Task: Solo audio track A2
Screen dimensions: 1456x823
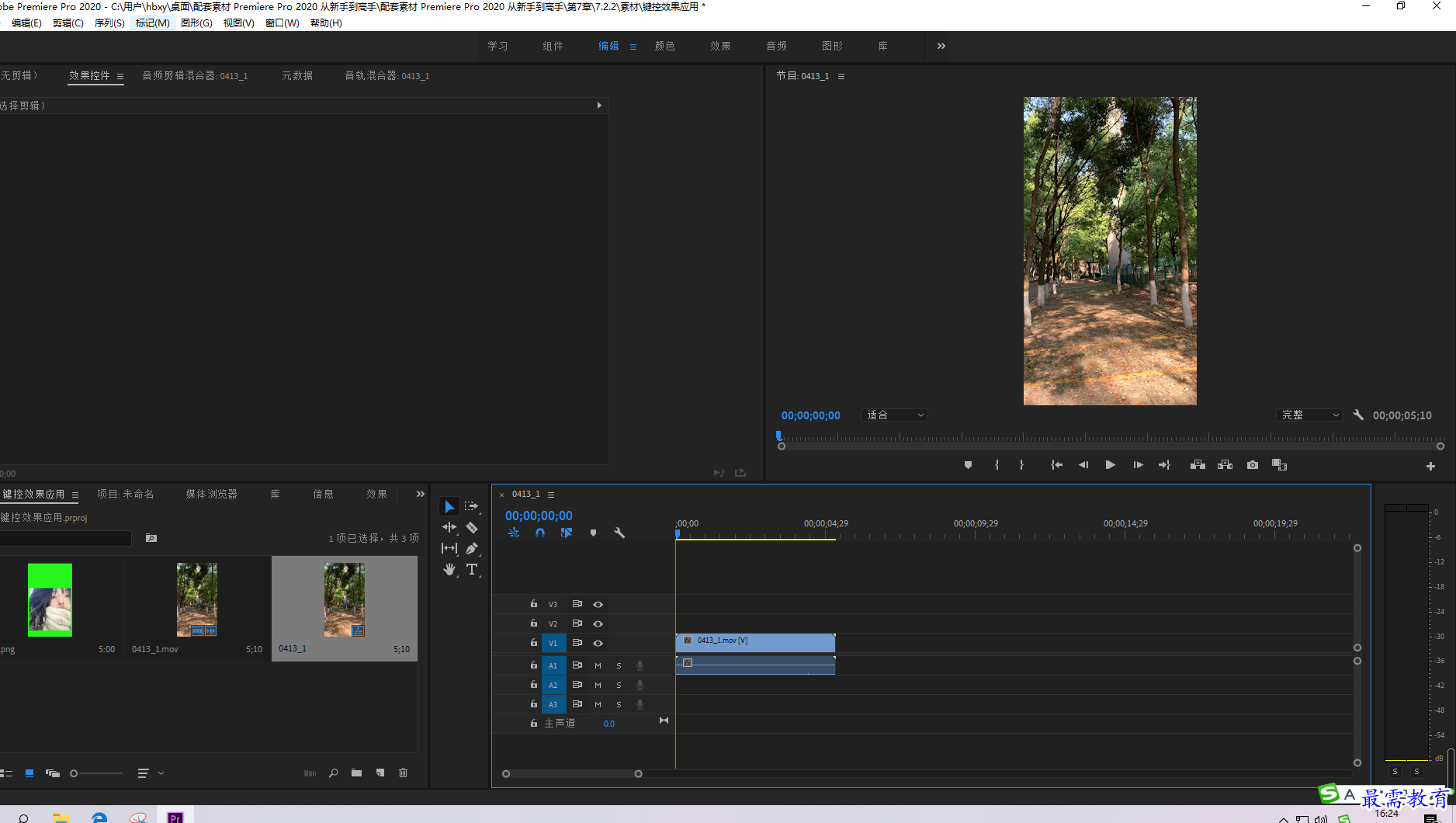Action: (x=619, y=685)
